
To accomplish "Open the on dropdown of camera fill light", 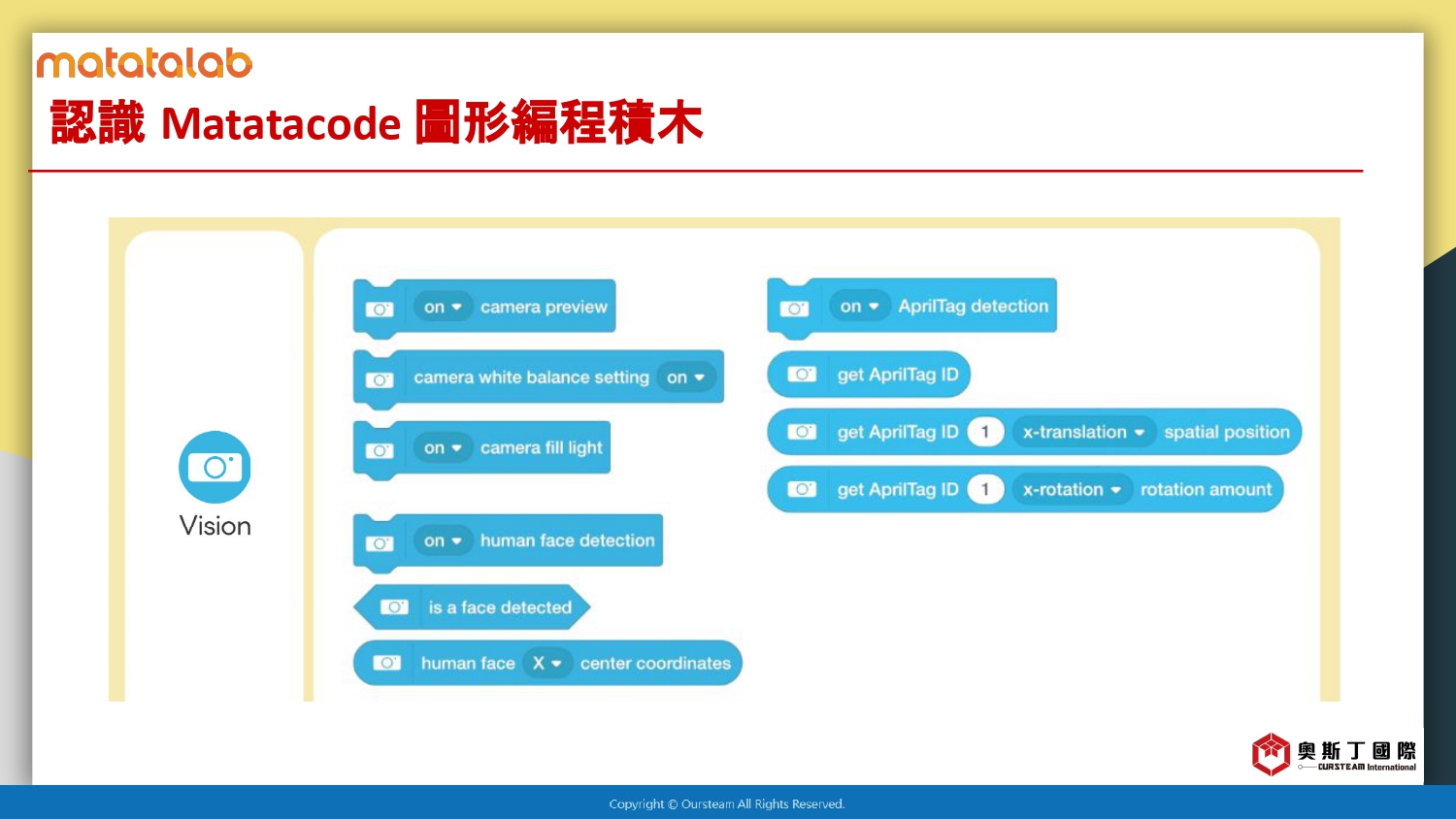I will tap(443, 447).
